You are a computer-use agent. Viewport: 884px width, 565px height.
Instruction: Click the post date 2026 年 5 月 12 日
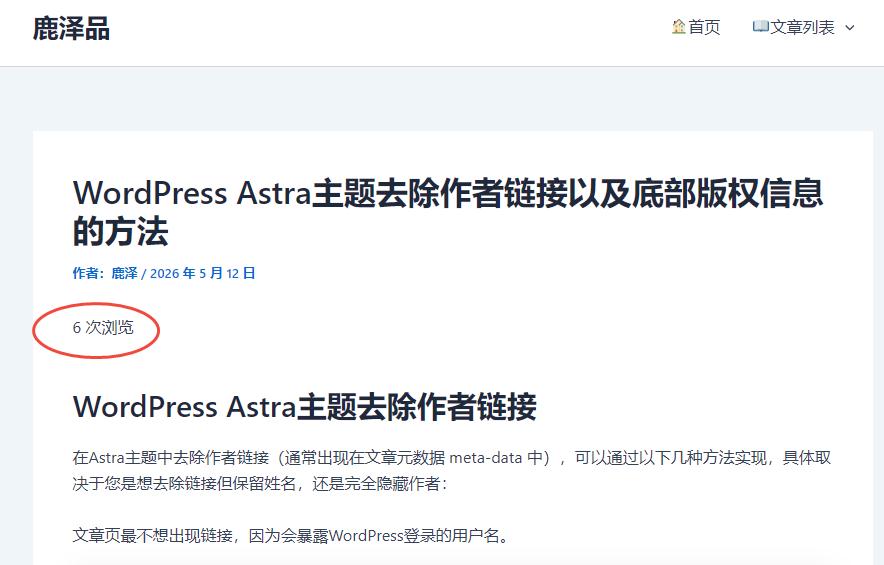coord(203,273)
